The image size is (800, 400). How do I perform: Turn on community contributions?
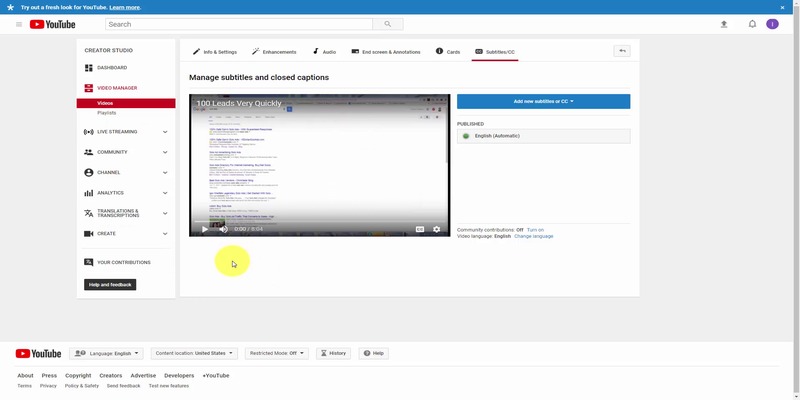point(535,230)
